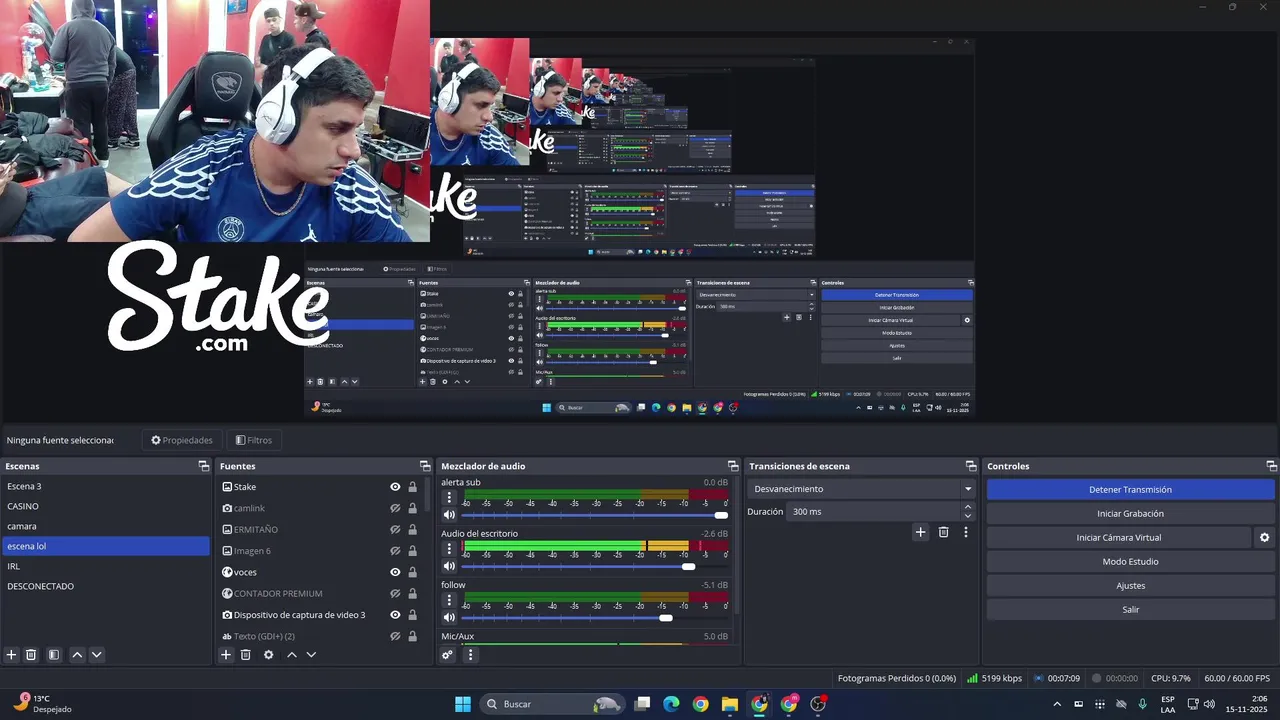Show hidden system tray icons chevron
This screenshot has height=720, width=1280.
click(x=1057, y=704)
